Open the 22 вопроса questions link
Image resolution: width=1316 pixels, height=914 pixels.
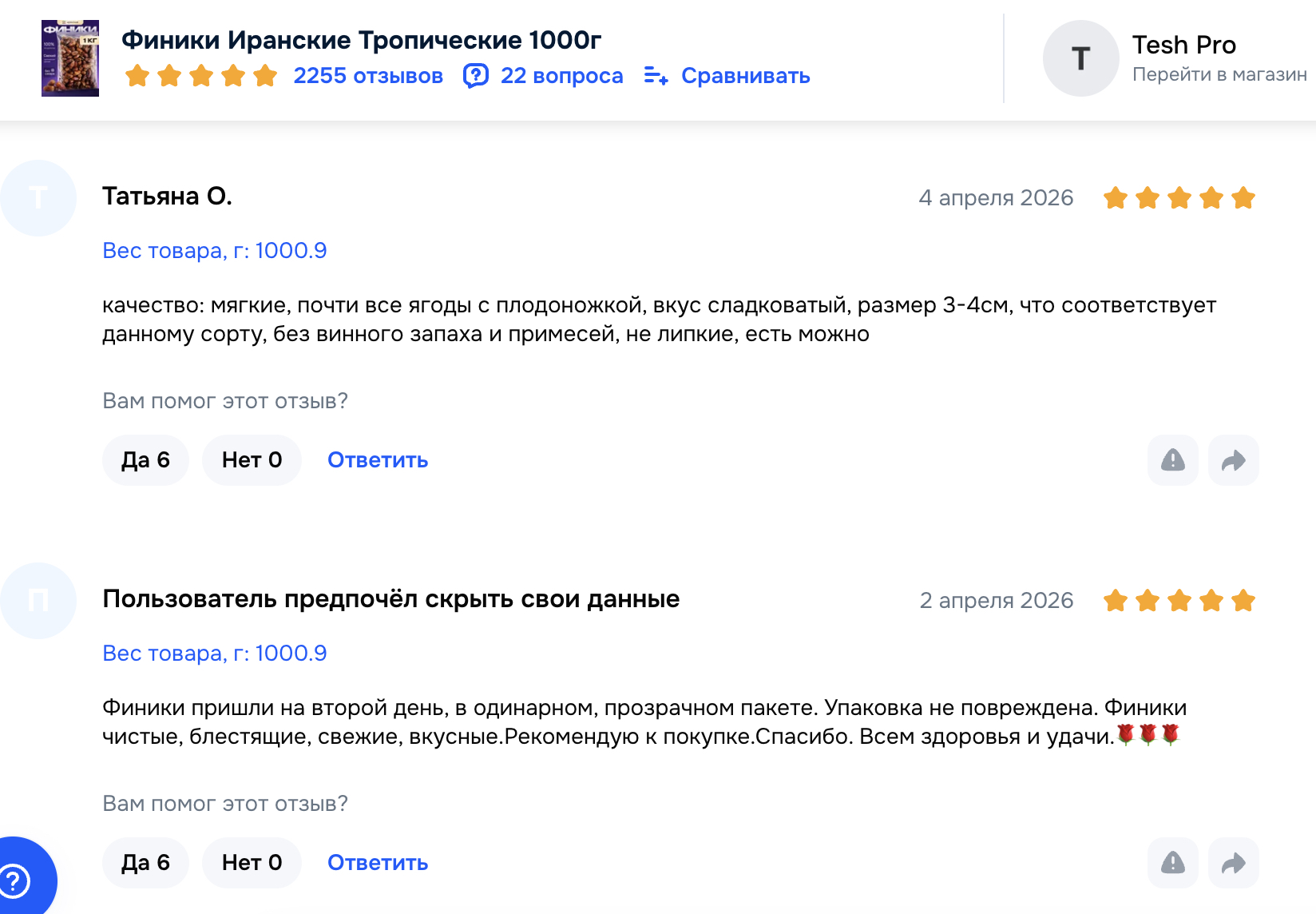(561, 76)
